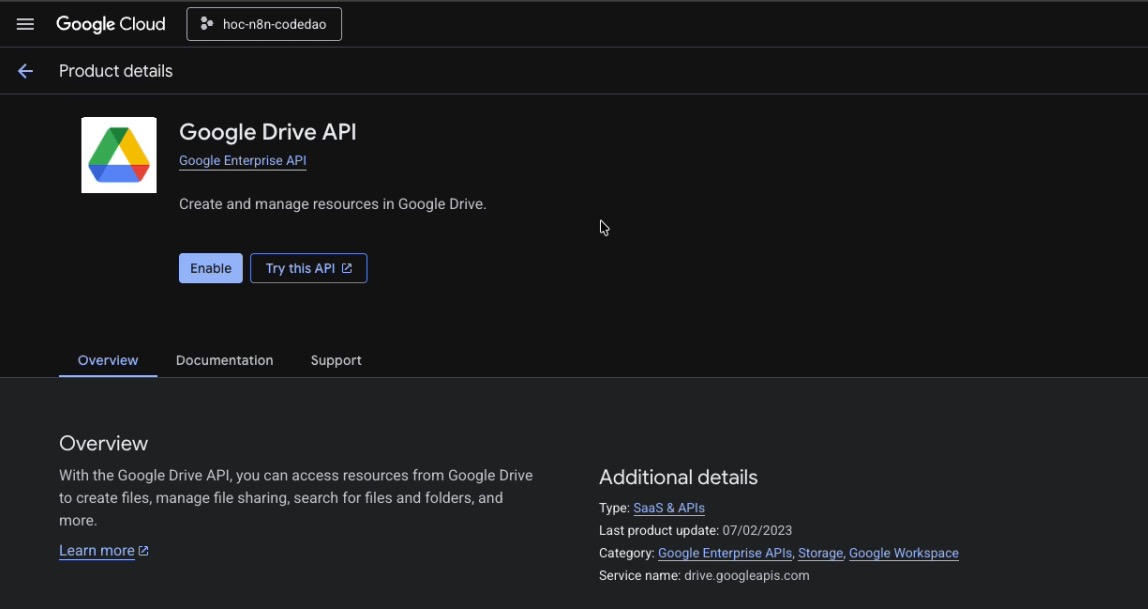Click the external icon beside Learn more
This screenshot has height=609, width=1148.
(x=144, y=550)
